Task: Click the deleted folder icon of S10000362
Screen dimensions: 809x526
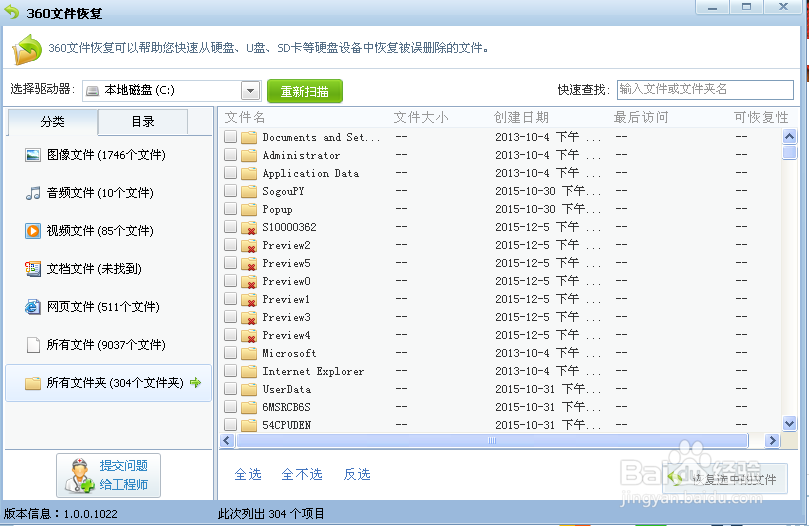Action: coord(249,228)
